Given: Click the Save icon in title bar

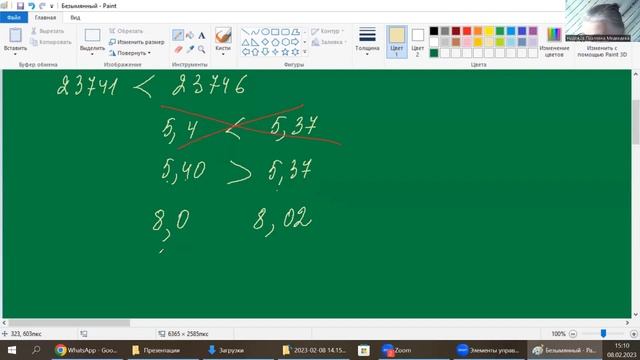Looking at the screenshot, I should point(20,6).
